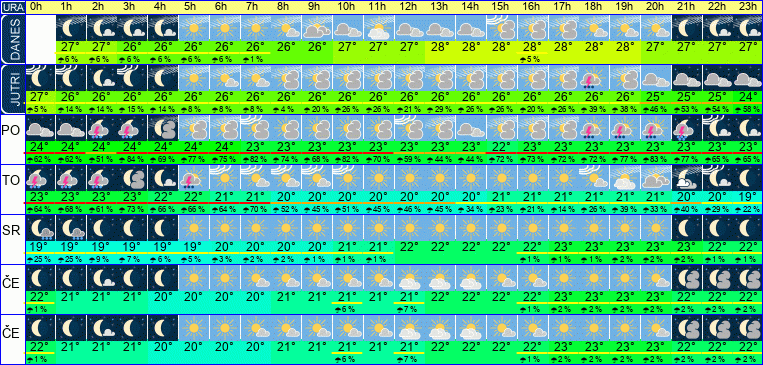The height and width of the screenshot is (365, 763).
Task: Click the PO 0h cloudy night icon
Action: tap(40, 128)
